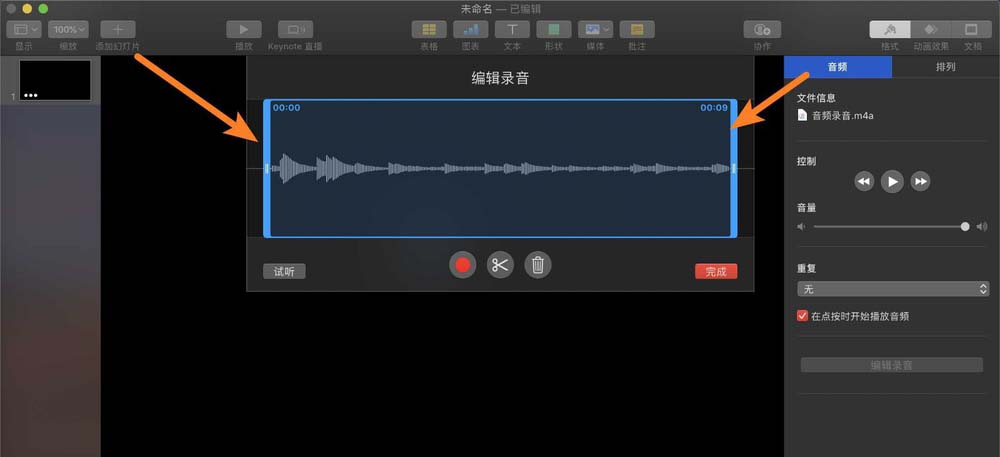Click the audio waveform in the editor

(x=501, y=168)
